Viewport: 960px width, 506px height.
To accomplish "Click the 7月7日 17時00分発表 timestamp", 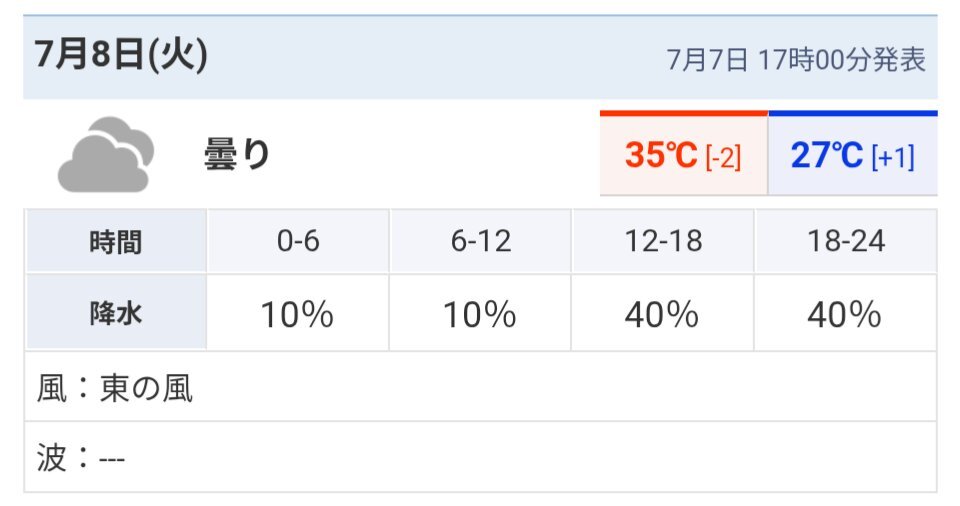I will click(x=795, y=60).
